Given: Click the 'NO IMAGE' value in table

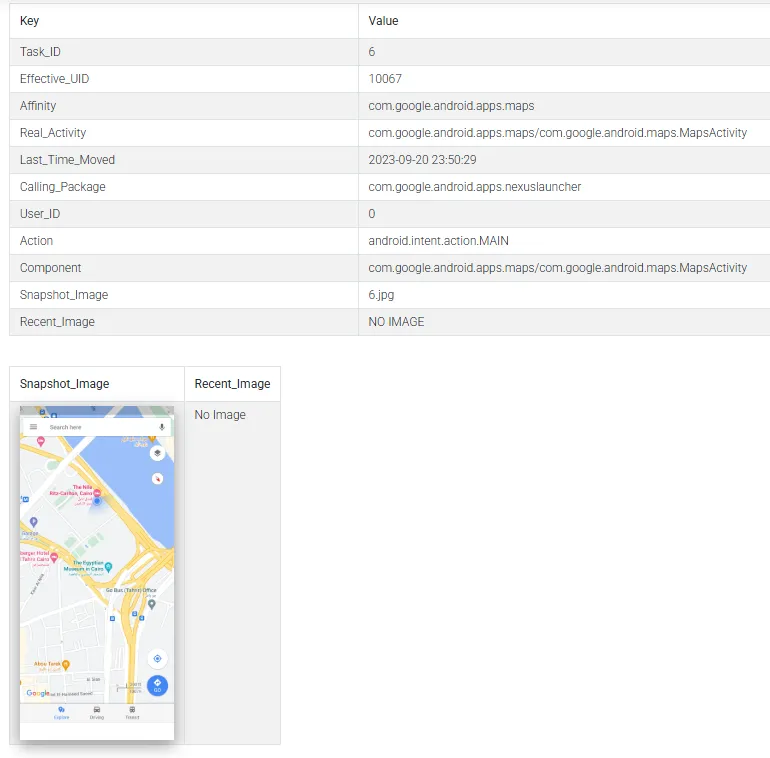Looking at the screenshot, I should (396, 322).
